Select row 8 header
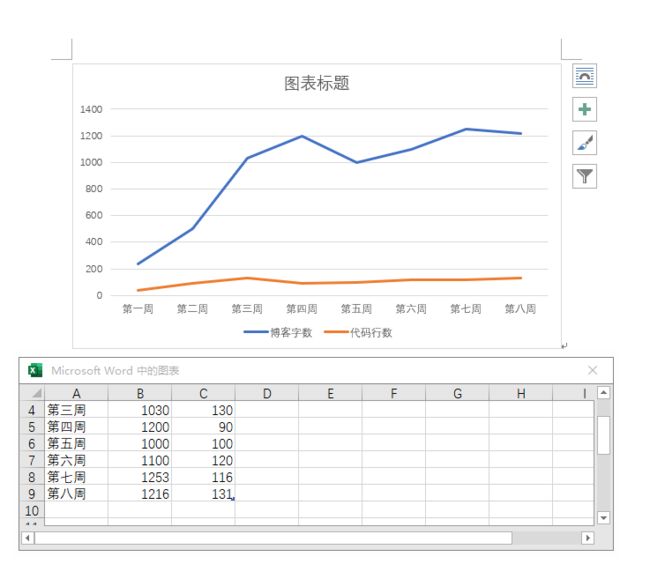The height and width of the screenshot is (579, 650). point(32,477)
